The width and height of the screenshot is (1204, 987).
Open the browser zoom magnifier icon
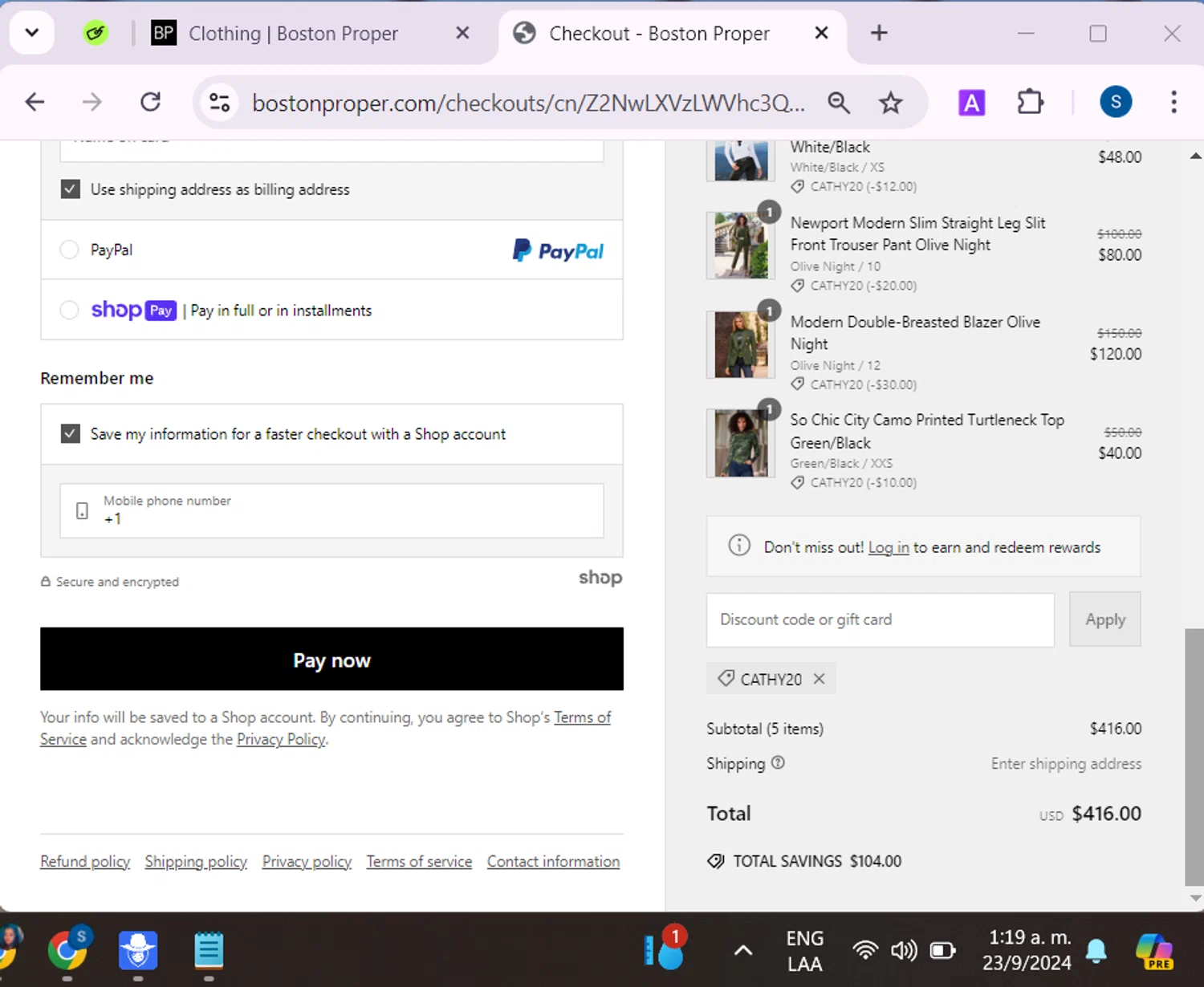[839, 103]
